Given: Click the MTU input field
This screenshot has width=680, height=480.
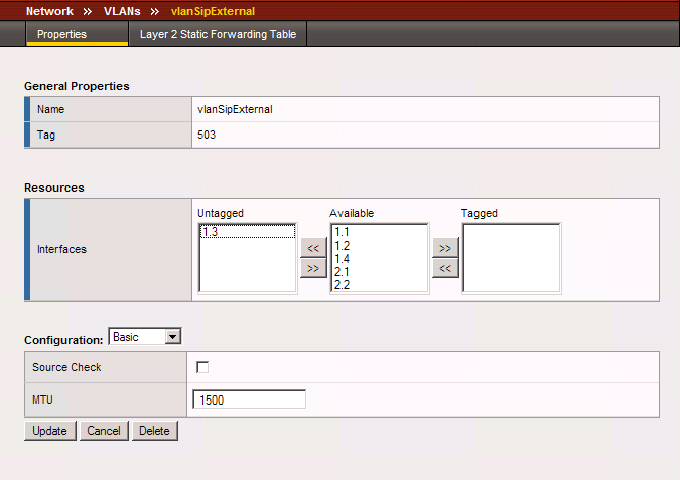Looking at the screenshot, I should 248,400.
